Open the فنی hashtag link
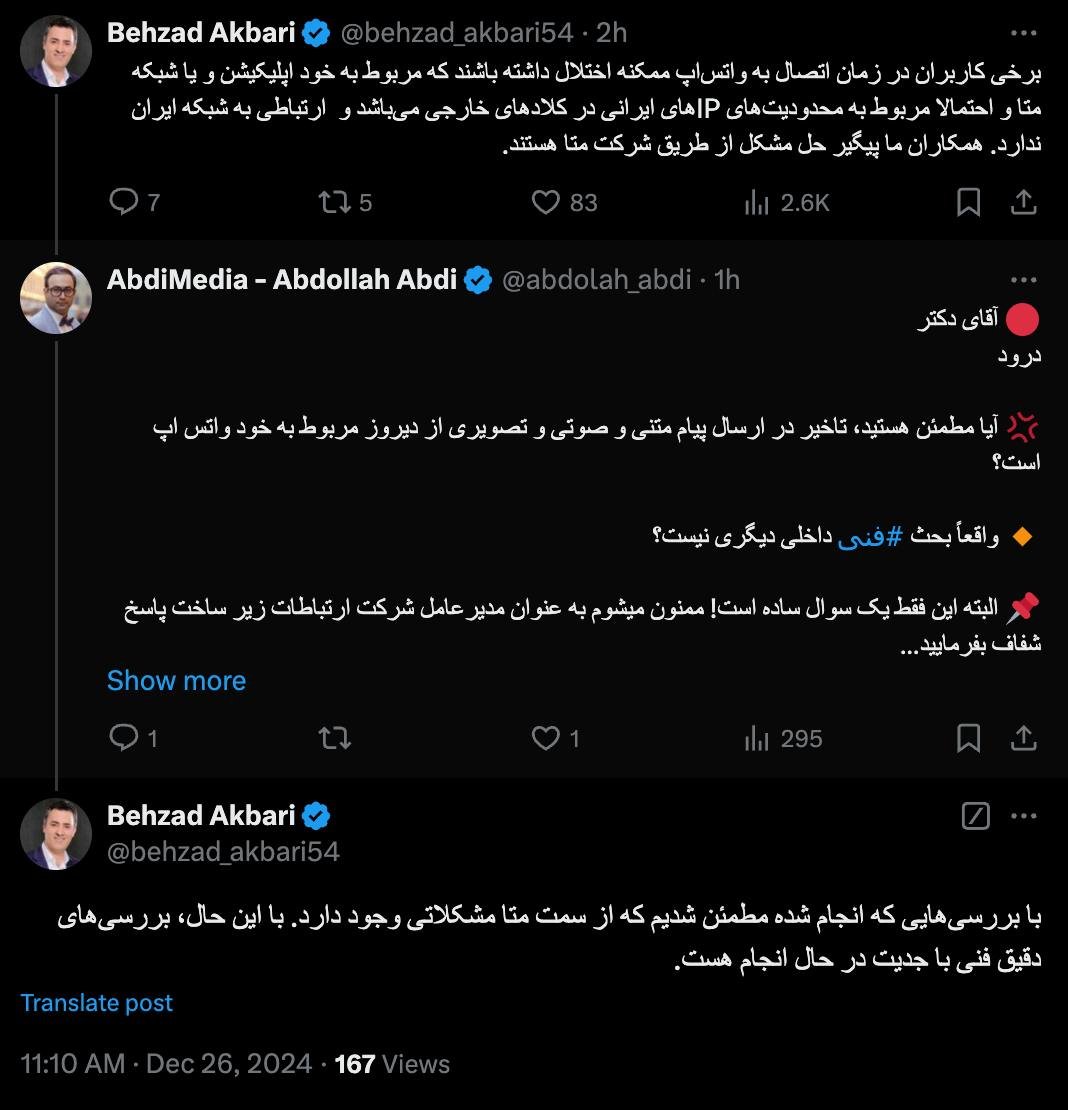 point(864,537)
